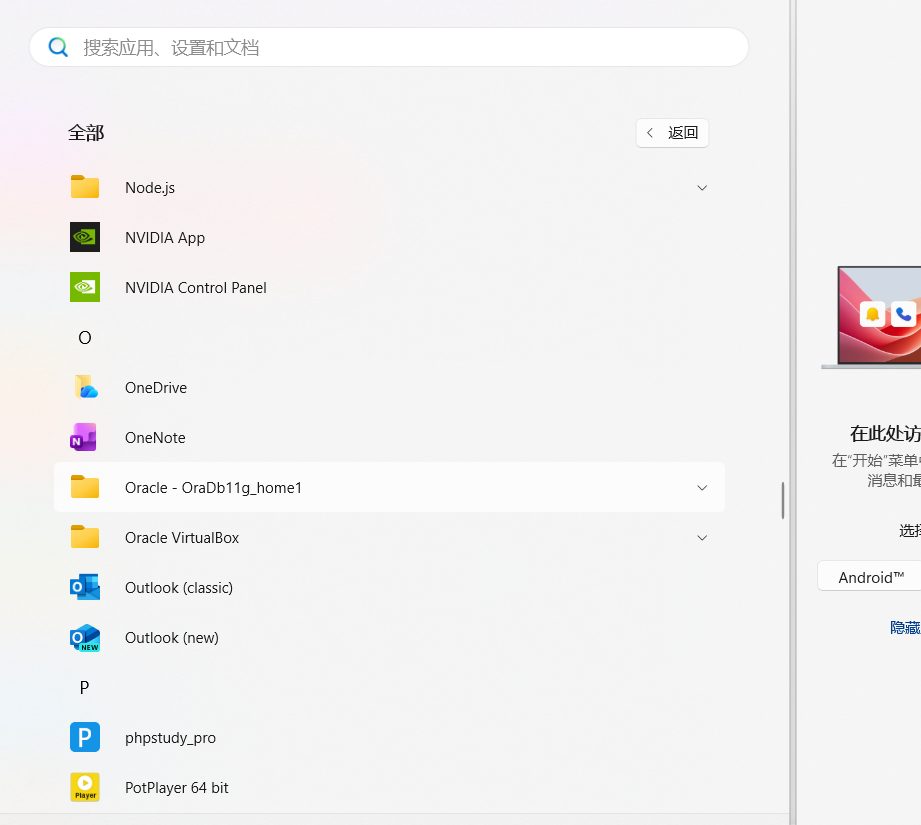Open phpstudy_pro icon
The image size is (921, 825).
[85, 737]
